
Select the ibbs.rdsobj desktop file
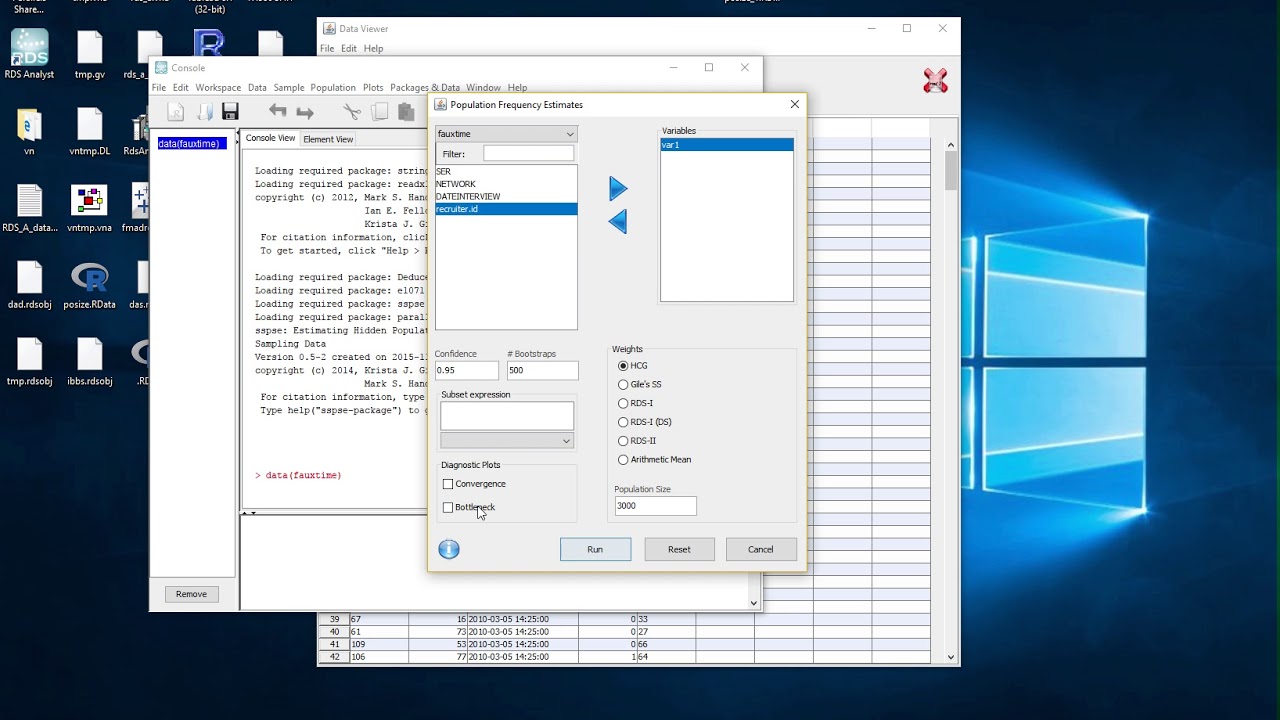coord(89,361)
